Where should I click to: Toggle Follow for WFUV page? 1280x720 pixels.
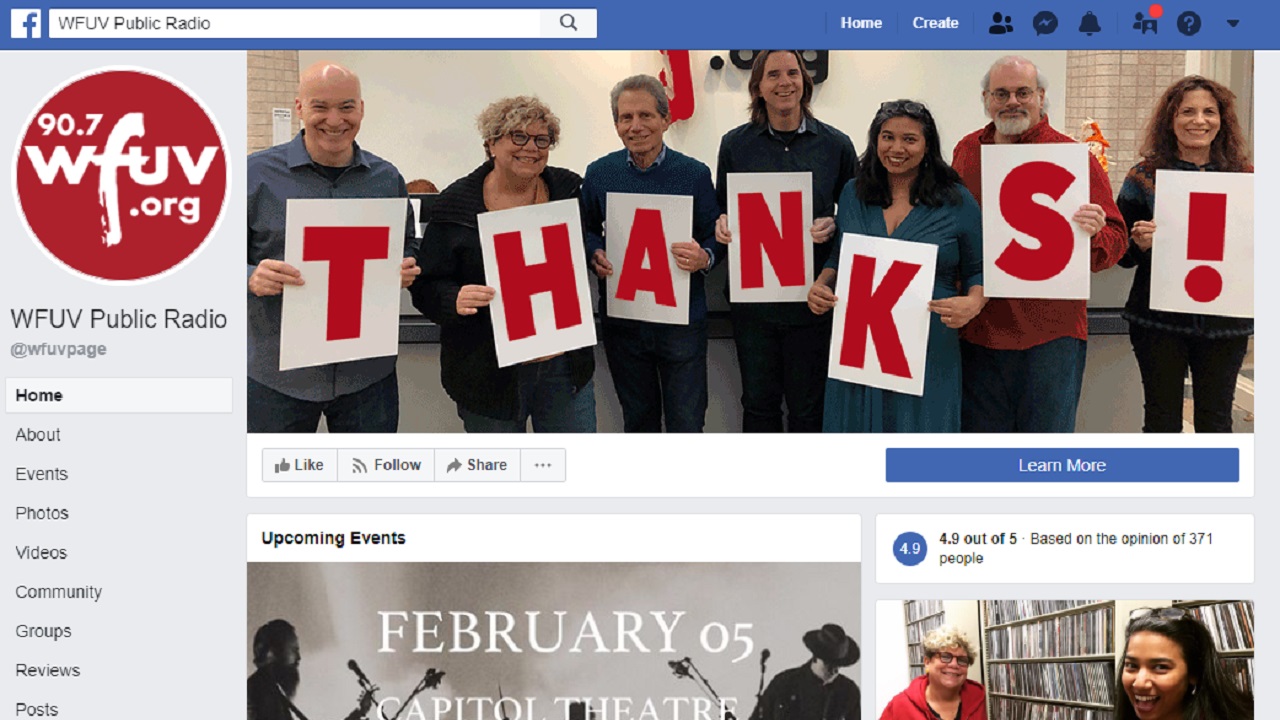[385, 465]
